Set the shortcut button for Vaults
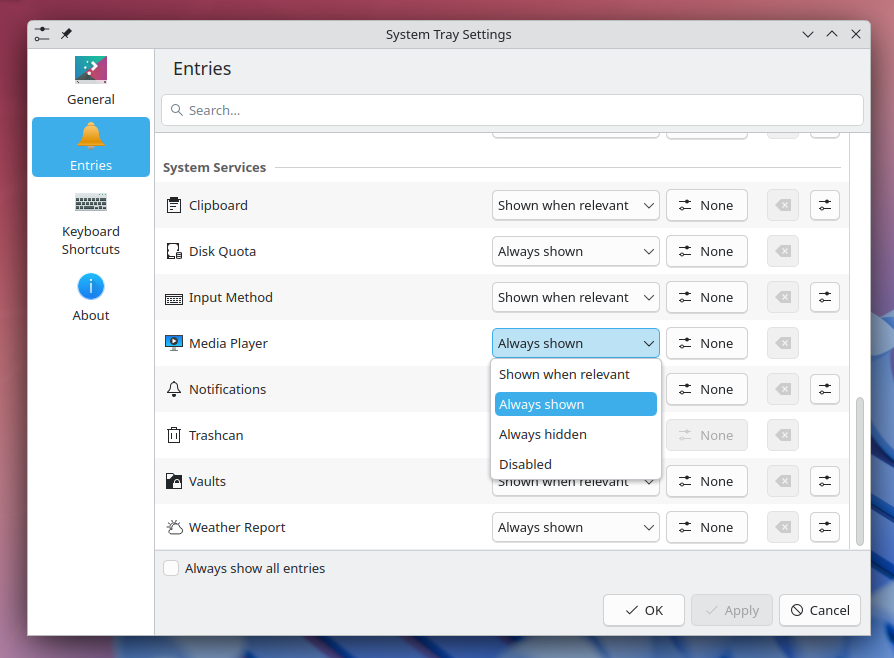Screen dimensions: 894x658 pyautogui.click(x=707, y=481)
